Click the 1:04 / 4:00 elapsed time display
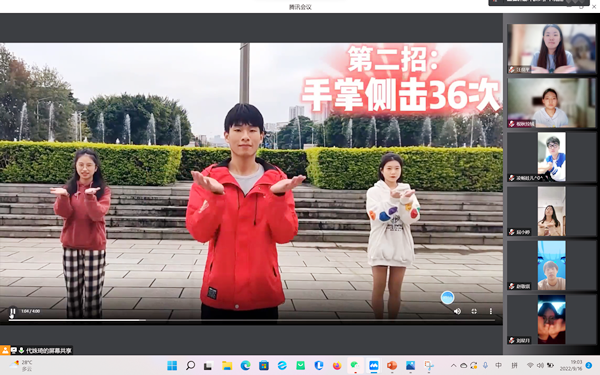The width and height of the screenshot is (600, 375). pyautogui.click(x=30, y=311)
